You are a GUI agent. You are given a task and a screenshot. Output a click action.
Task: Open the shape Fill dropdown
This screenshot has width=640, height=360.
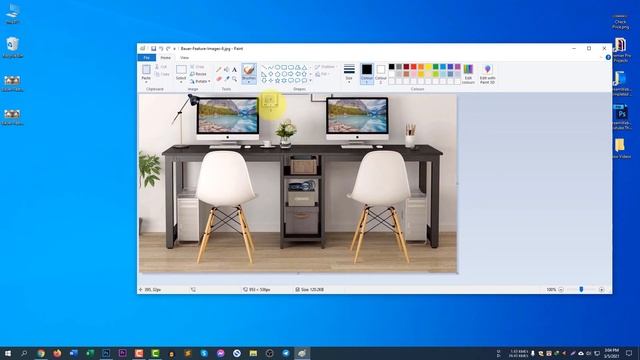pos(323,74)
